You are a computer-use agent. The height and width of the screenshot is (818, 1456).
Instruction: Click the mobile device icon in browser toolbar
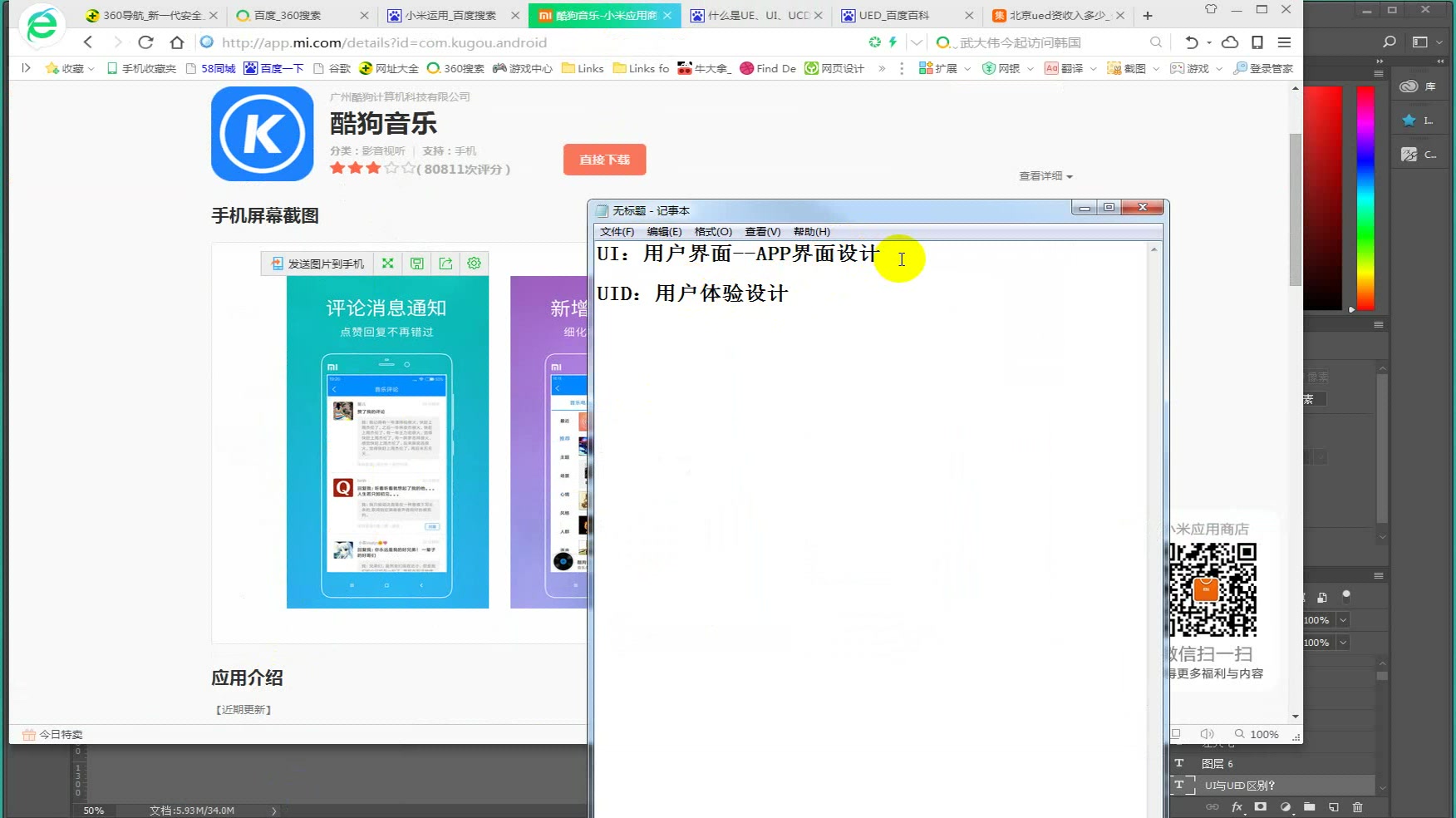[x=1257, y=42]
